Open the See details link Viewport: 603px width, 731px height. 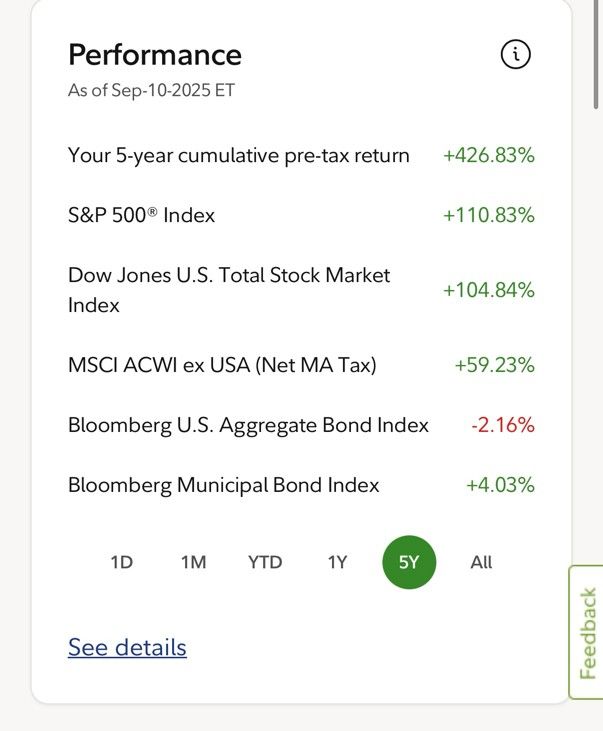coord(127,648)
